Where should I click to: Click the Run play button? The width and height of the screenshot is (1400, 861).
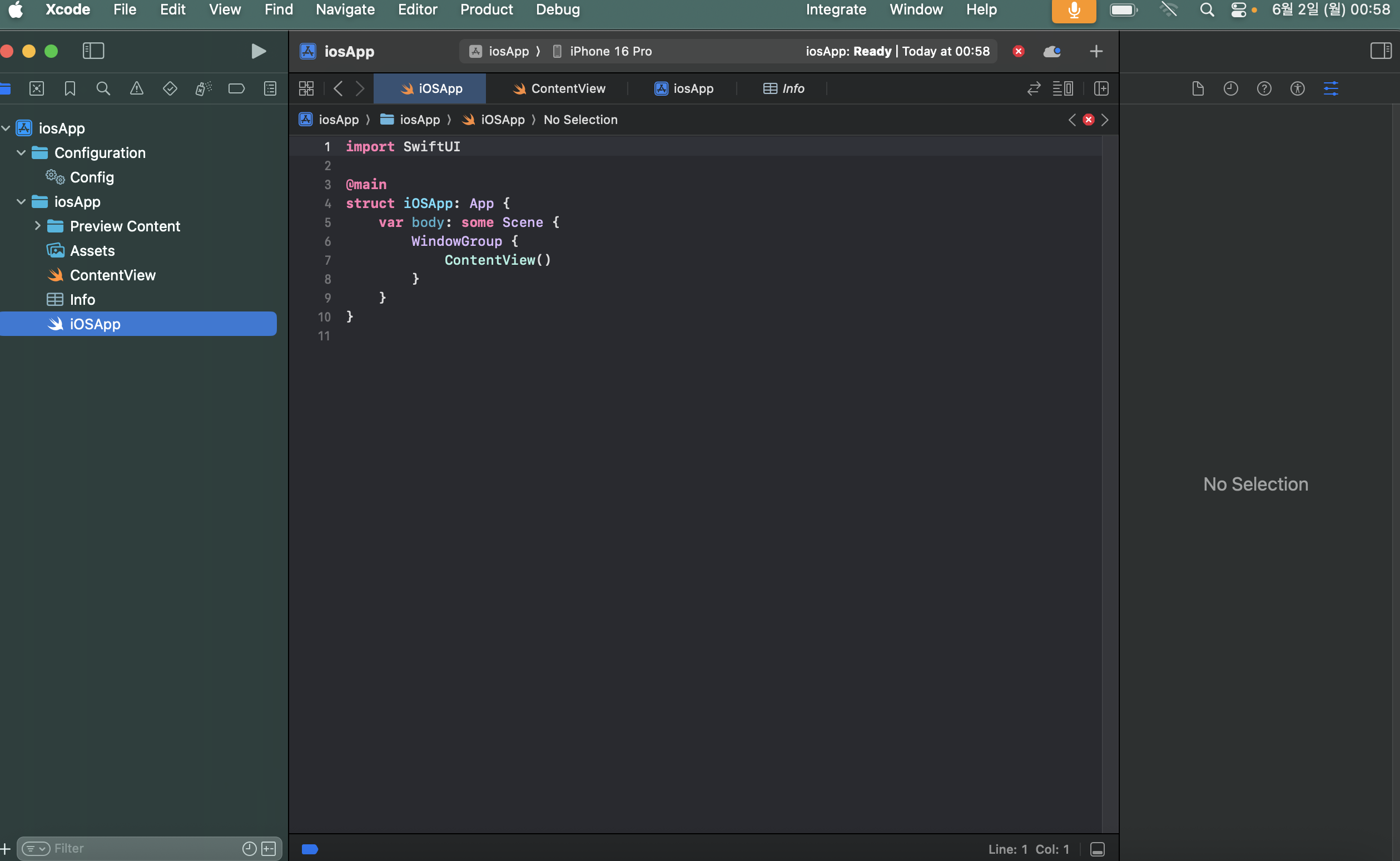259,51
